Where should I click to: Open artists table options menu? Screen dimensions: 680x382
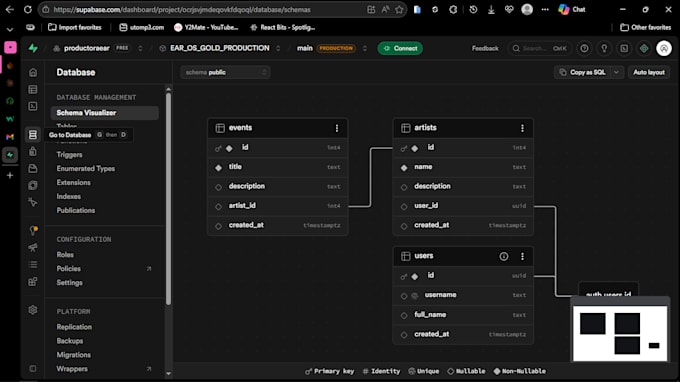click(x=522, y=128)
